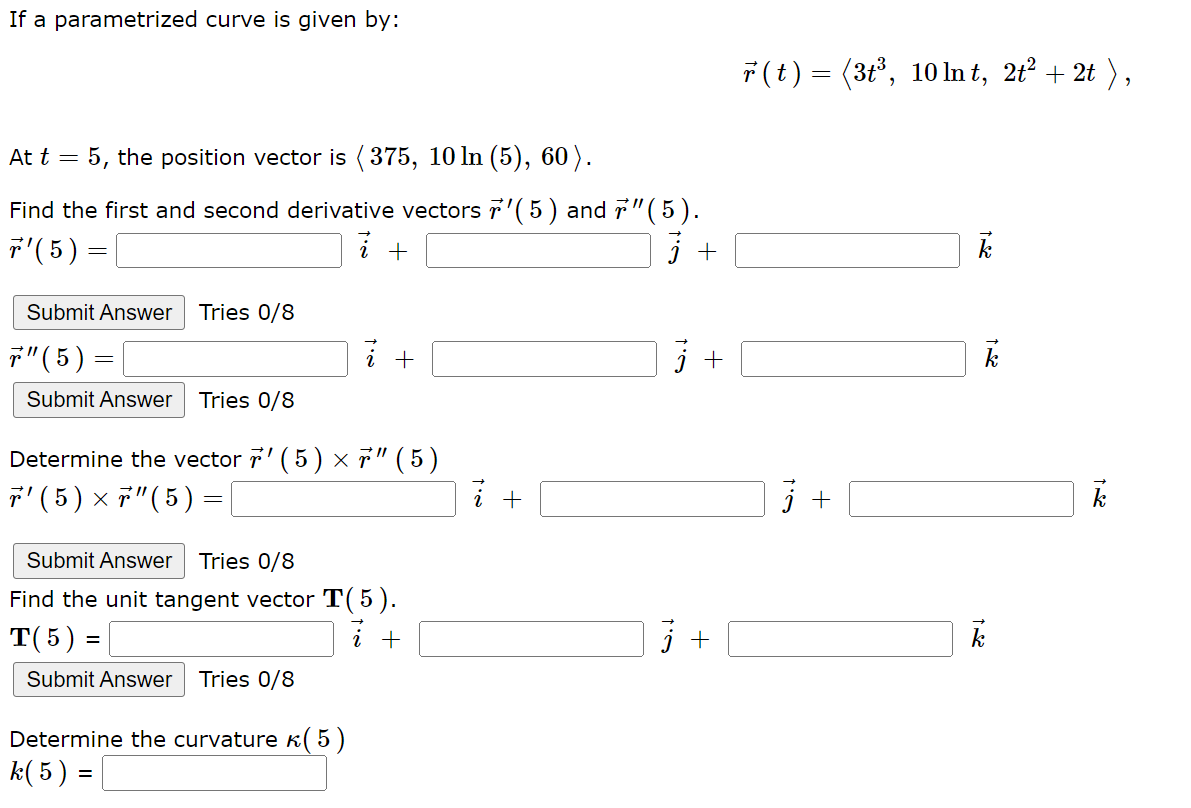Click the k component field for r''(5)
This screenshot has height=808, width=1191.
tap(852, 358)
